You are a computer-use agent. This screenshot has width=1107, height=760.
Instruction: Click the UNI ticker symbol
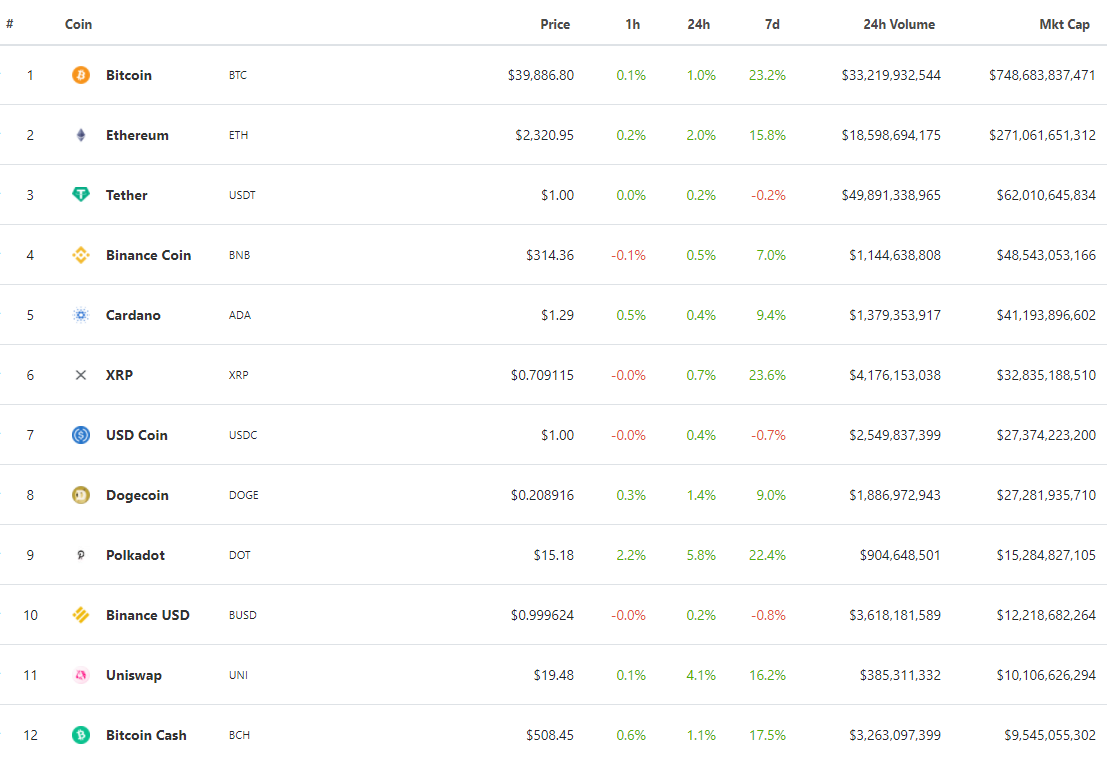tap(238, 675)
